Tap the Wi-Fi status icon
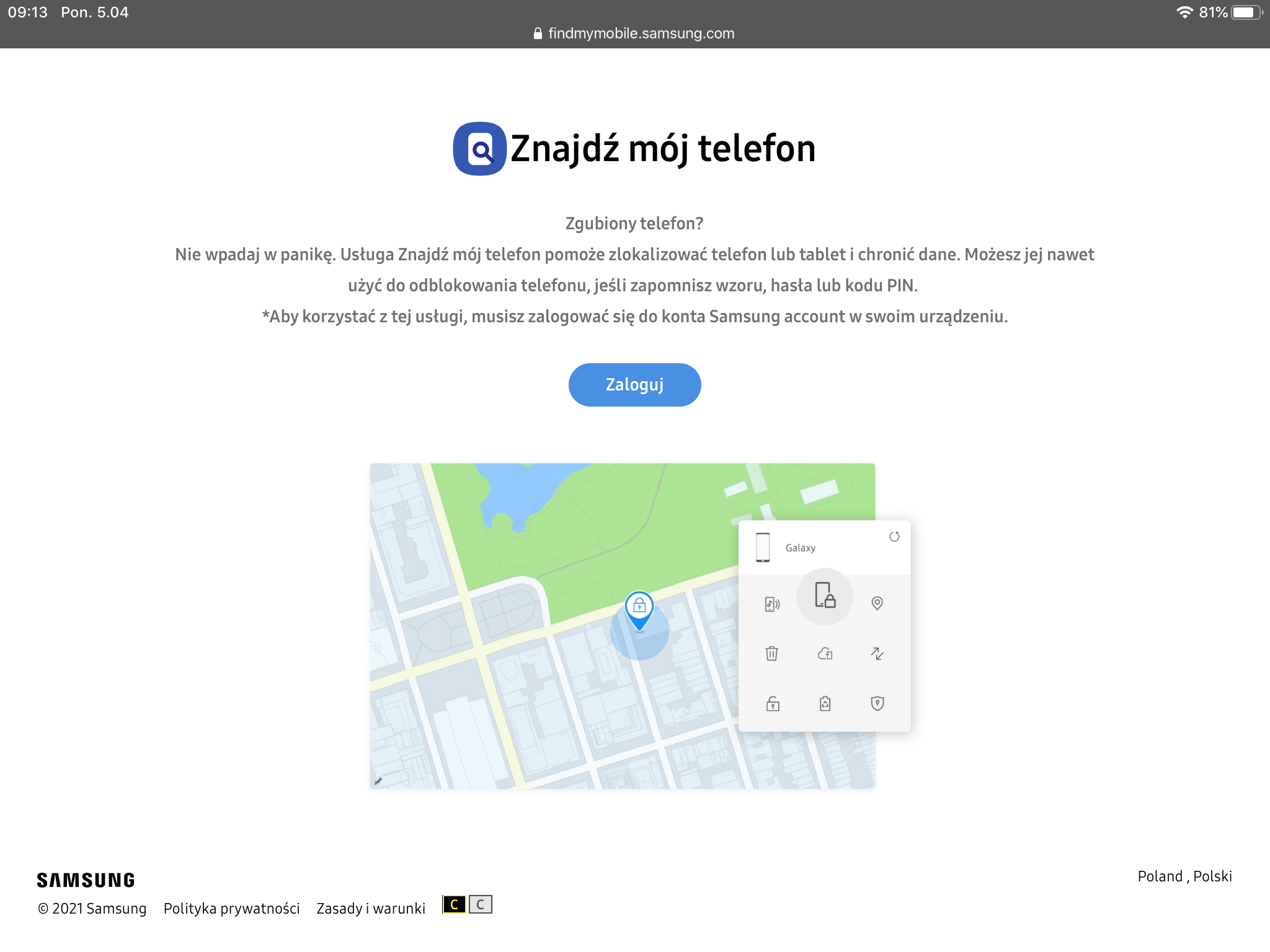The width and height of the screenshot is (1270, 952). click(1184, 12)
